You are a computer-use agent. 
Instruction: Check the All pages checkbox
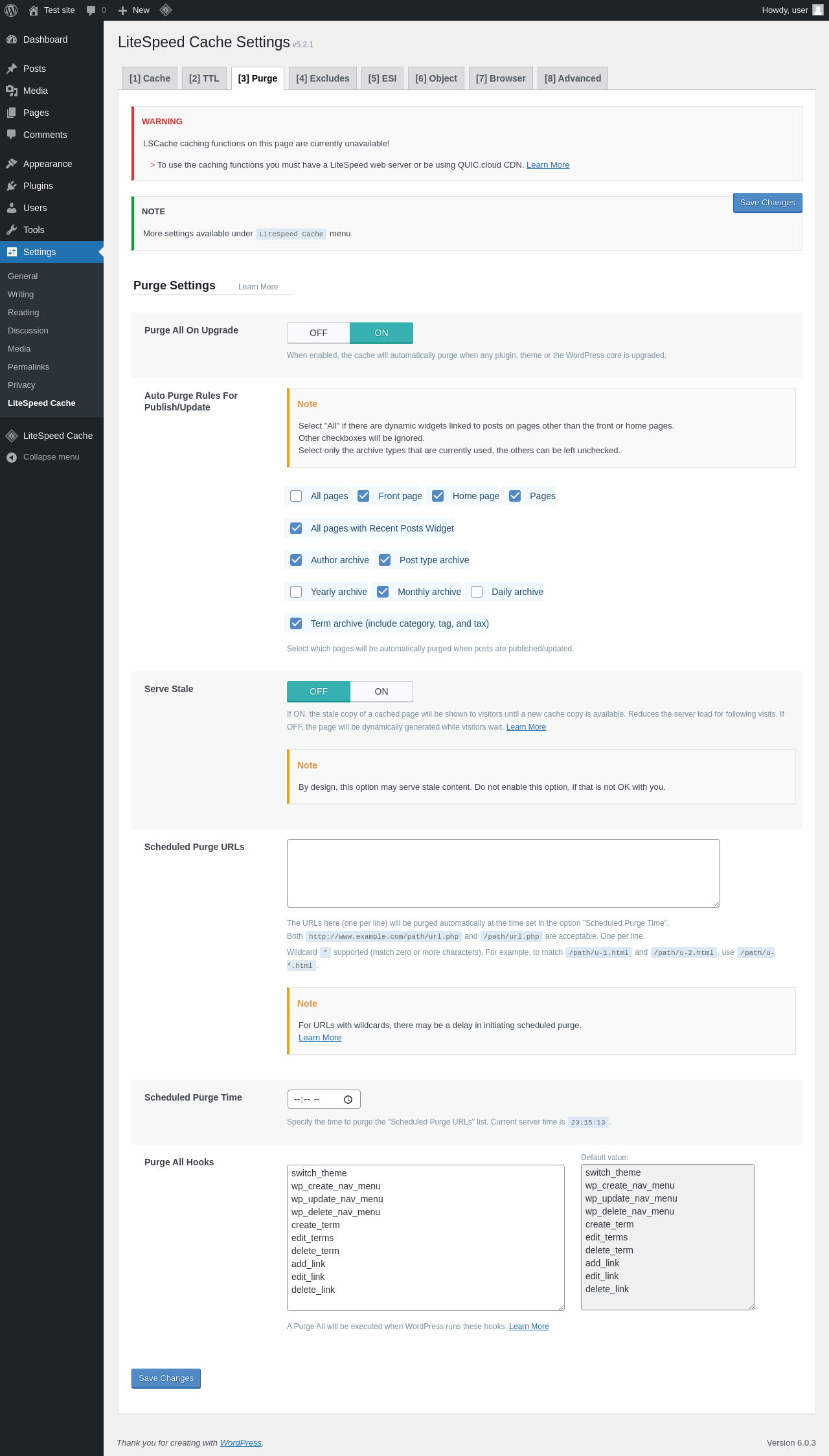click(x=296, y=496)
